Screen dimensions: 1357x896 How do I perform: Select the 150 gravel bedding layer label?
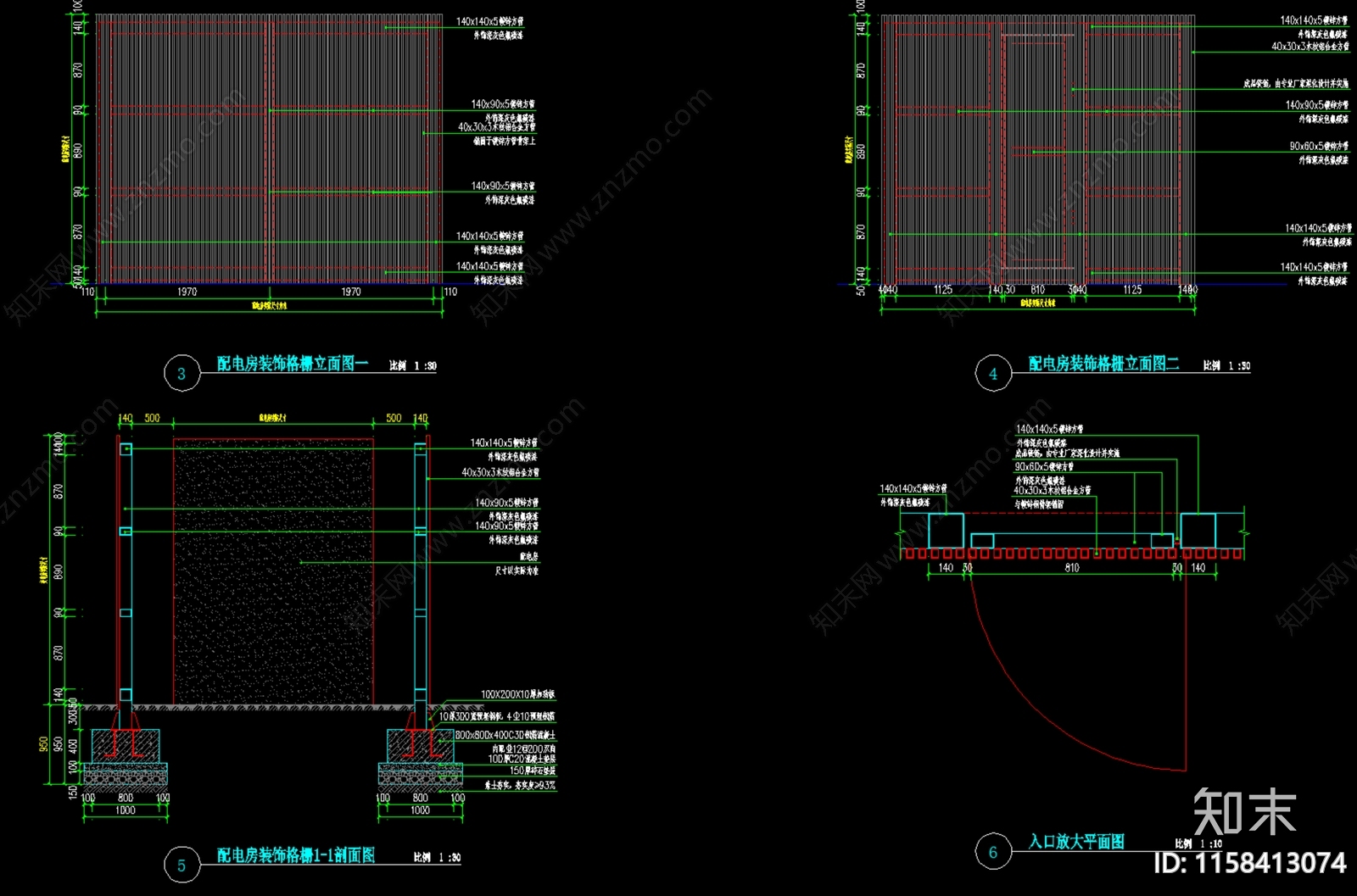pos(533,771)
